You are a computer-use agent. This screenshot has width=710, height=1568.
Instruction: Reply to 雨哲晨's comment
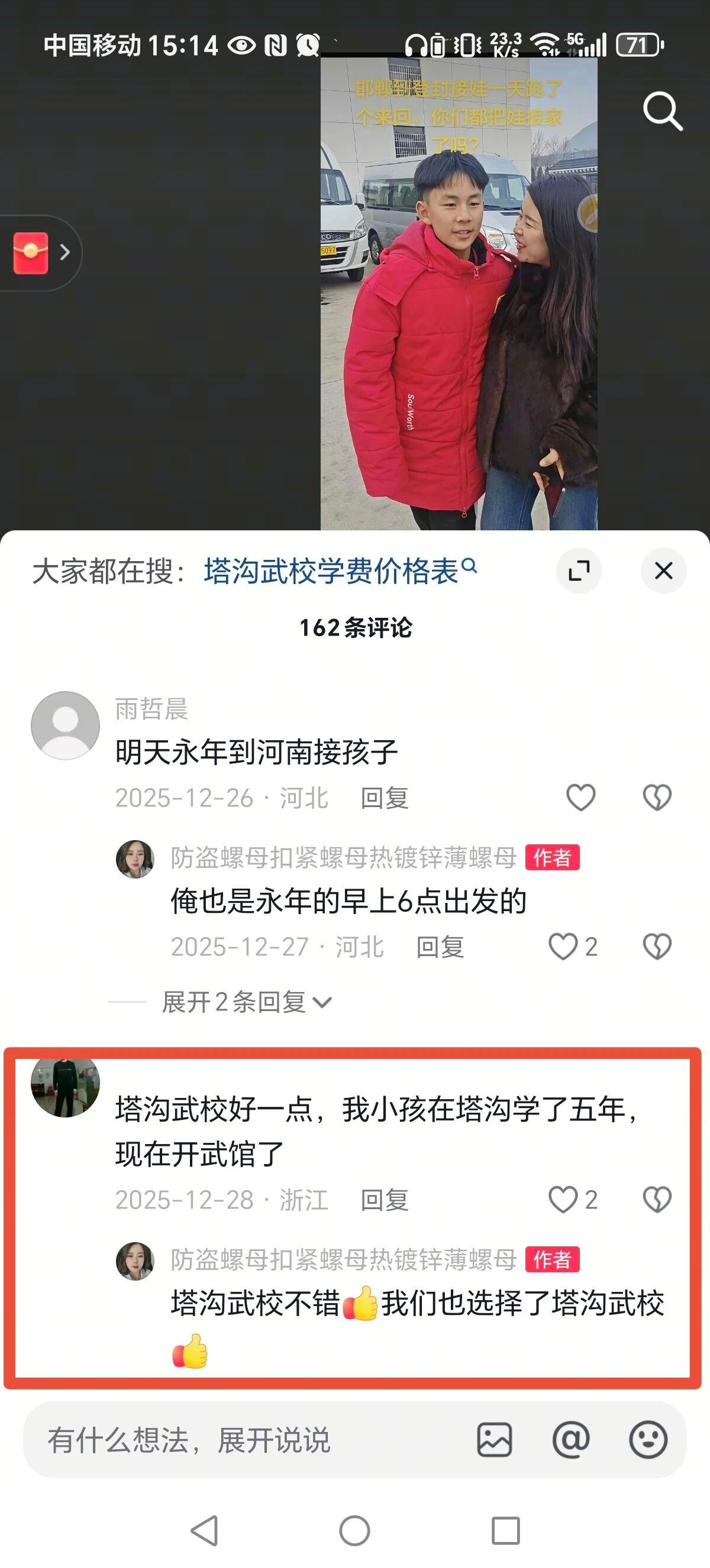[384, 798]
